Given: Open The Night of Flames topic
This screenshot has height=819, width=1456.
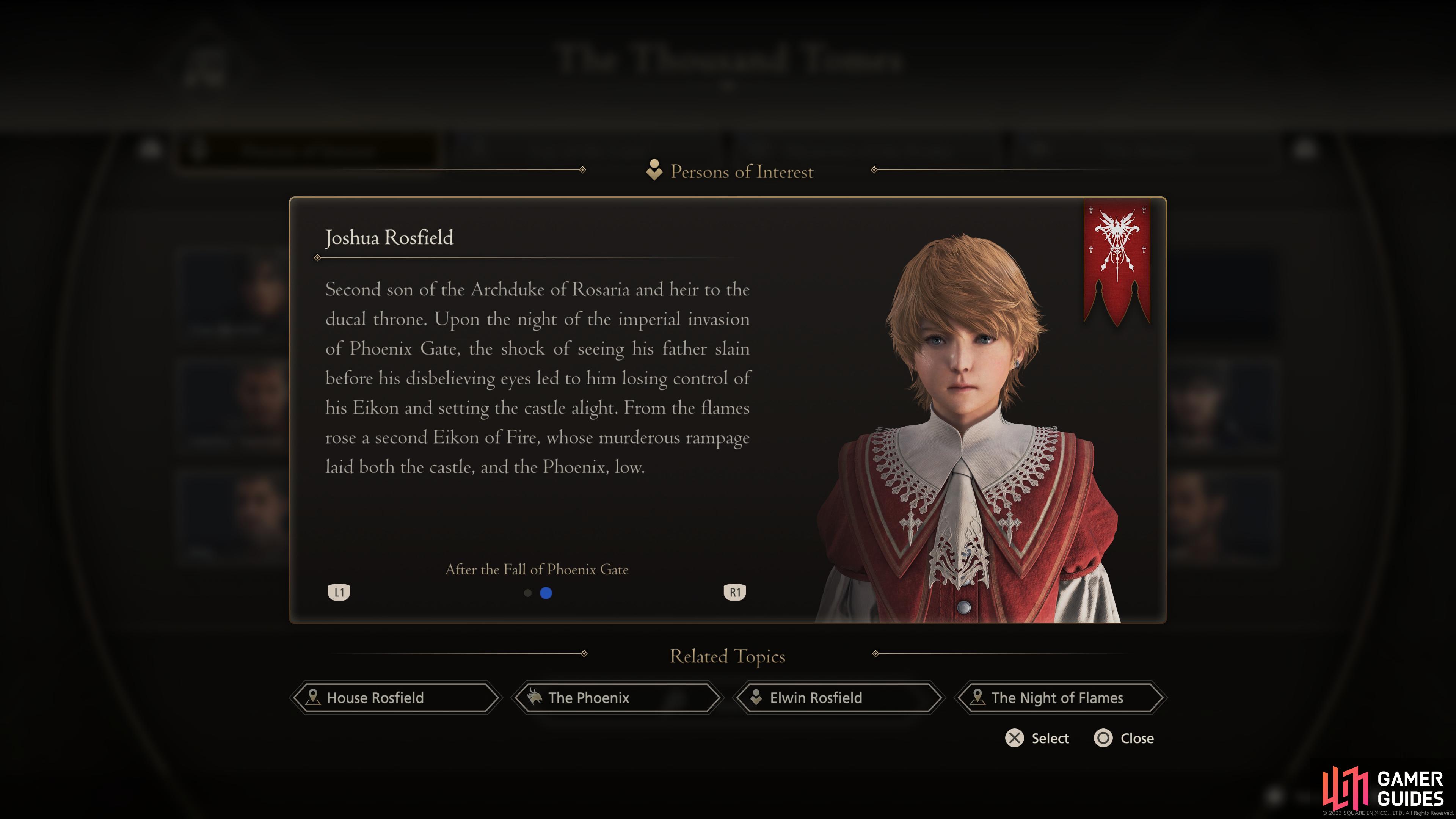Looking at the screenshot, I should [1061, 698].
